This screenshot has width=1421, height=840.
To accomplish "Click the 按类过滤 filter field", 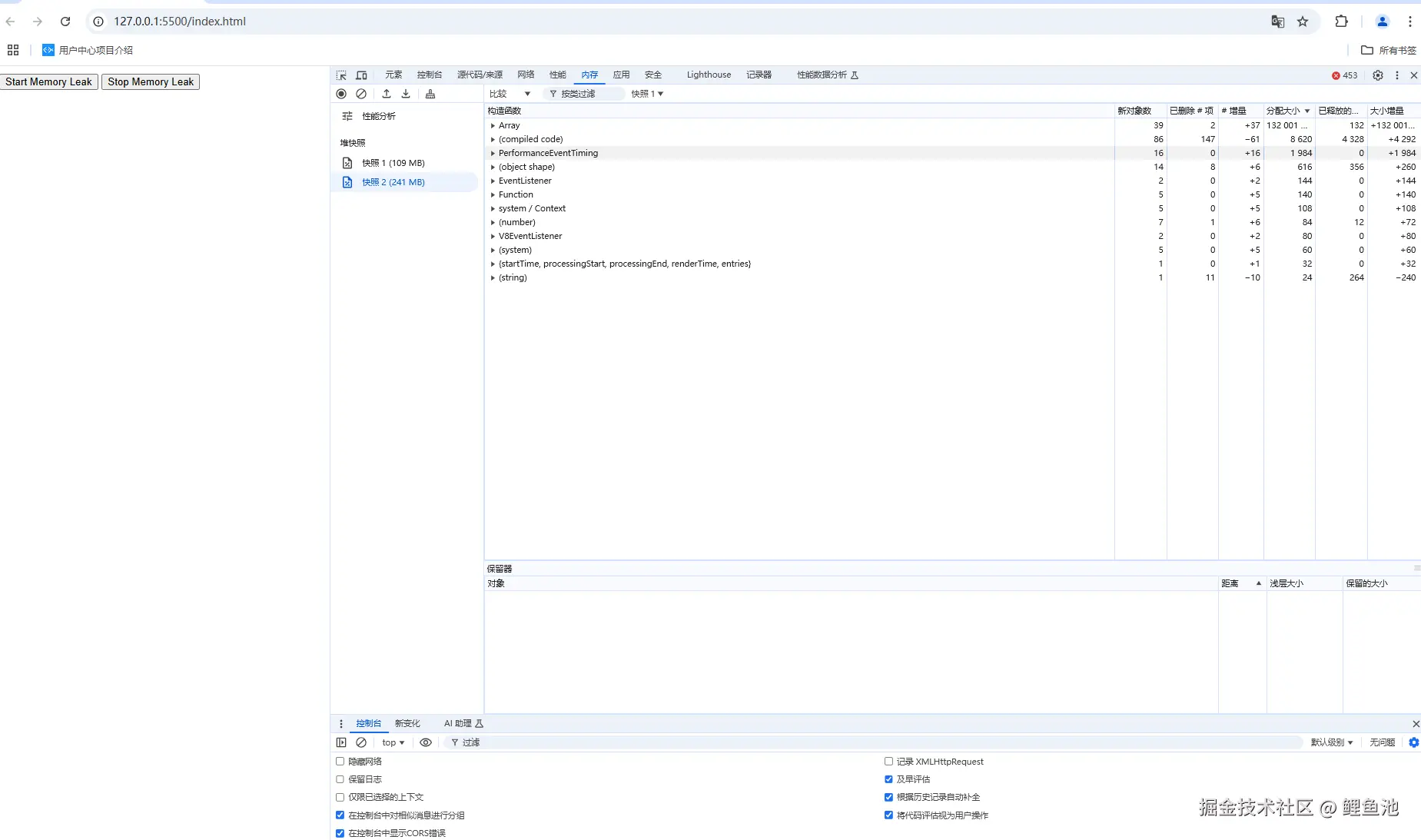I will 584,94.
